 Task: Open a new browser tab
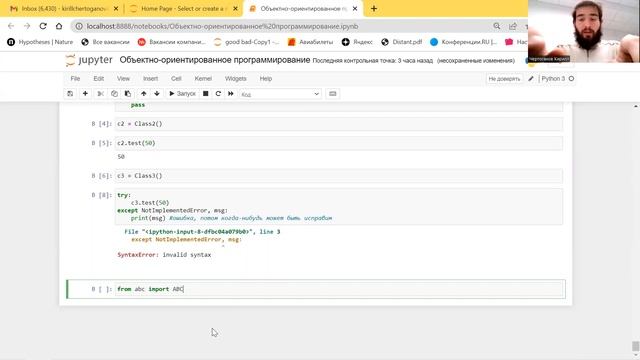pyautogui.click(x=374, y=9)
